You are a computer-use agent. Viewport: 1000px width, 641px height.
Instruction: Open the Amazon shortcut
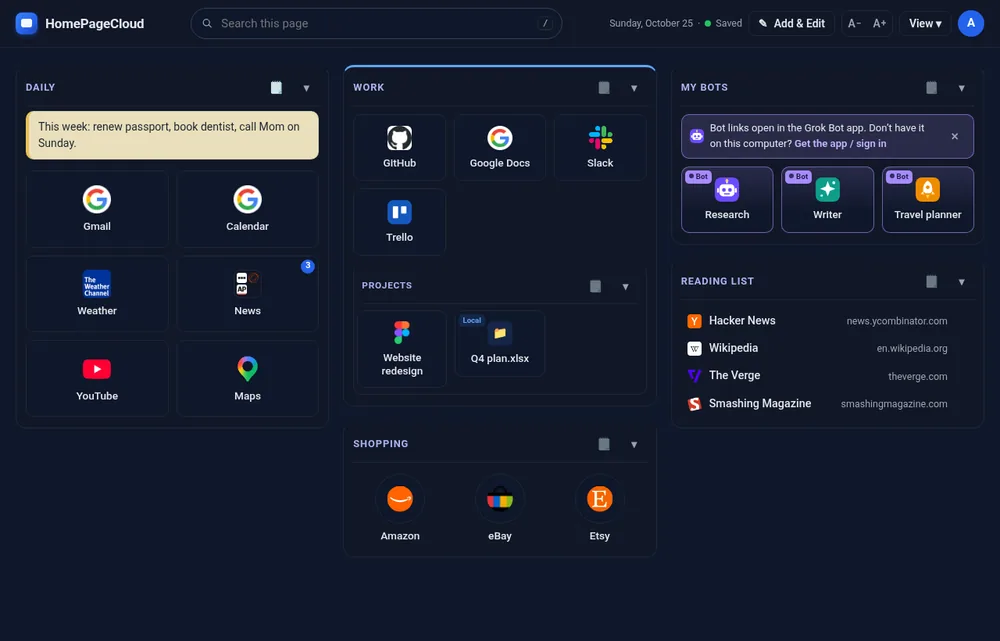pyautogui.click(x=400, y=508)
